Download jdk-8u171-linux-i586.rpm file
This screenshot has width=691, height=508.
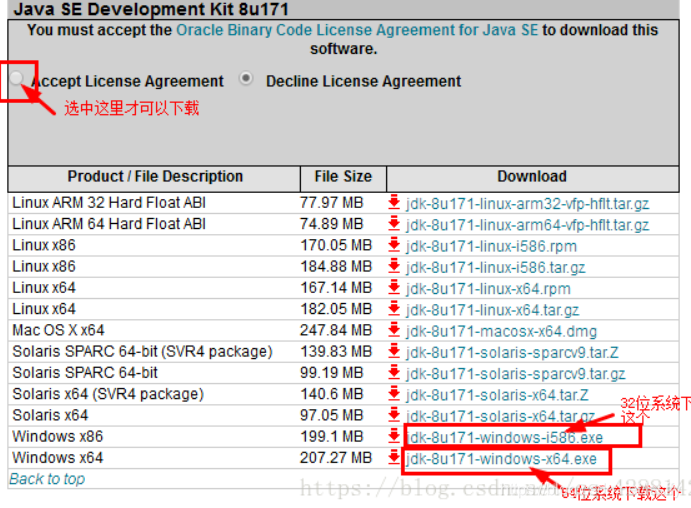(491, 246)
